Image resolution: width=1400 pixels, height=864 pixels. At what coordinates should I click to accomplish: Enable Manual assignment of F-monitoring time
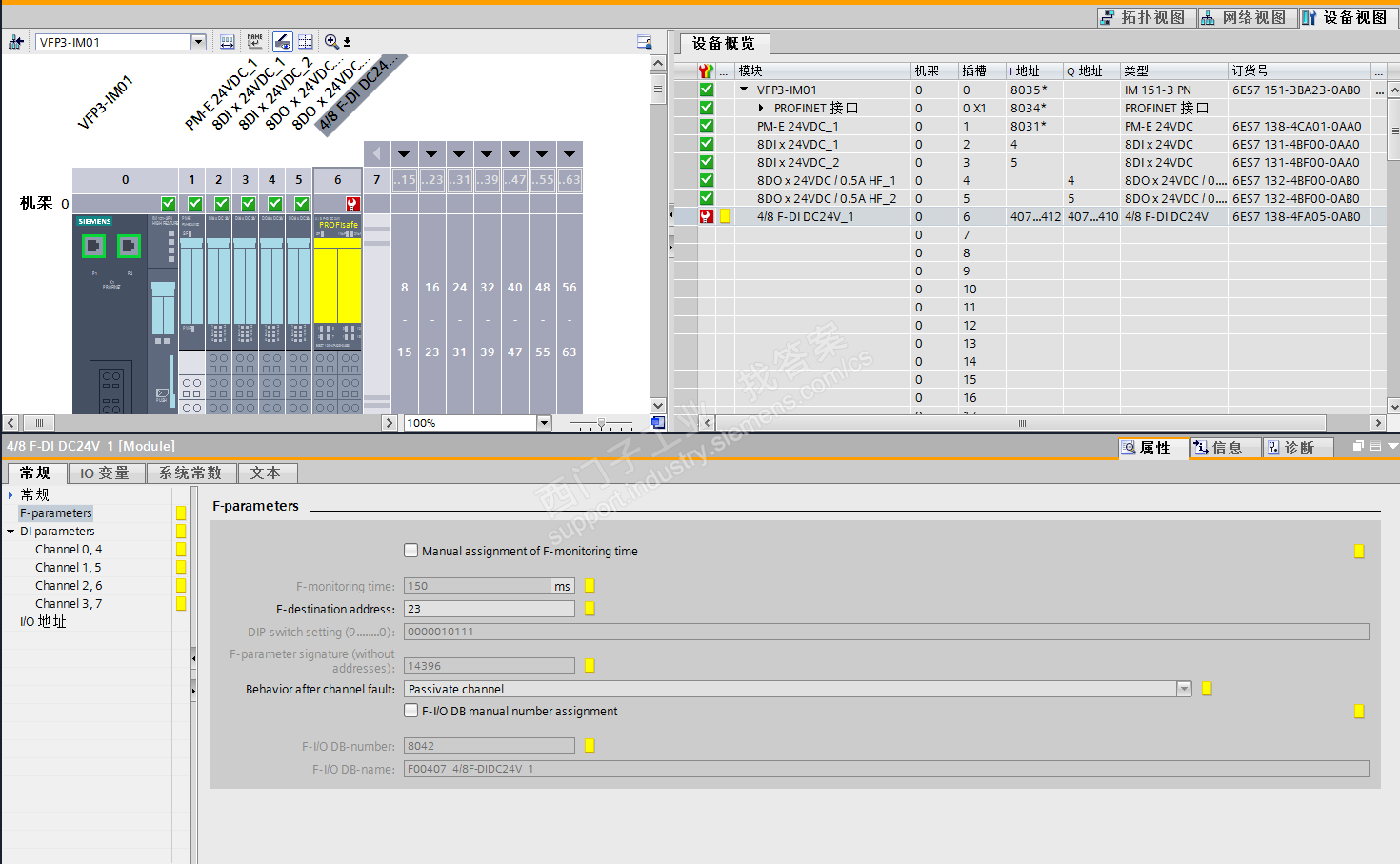tap(411, 551)
